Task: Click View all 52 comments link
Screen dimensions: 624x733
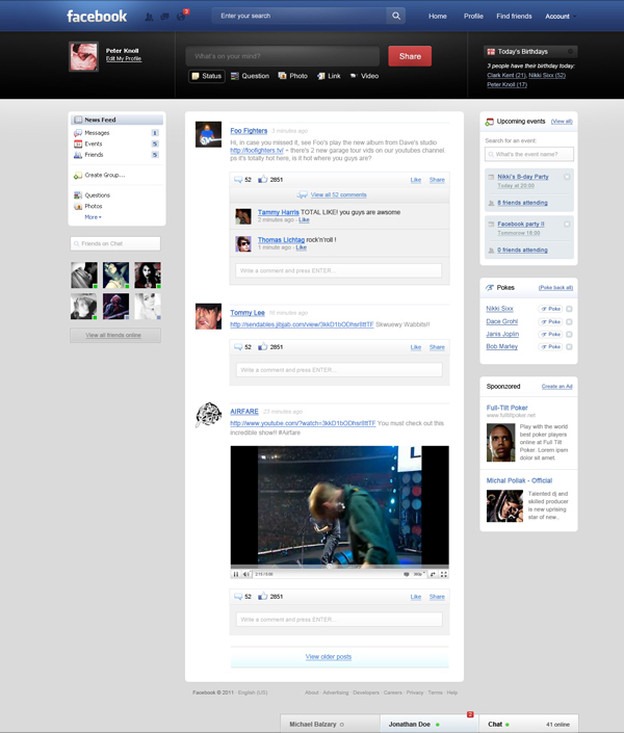Action: [x=338, y=195]
